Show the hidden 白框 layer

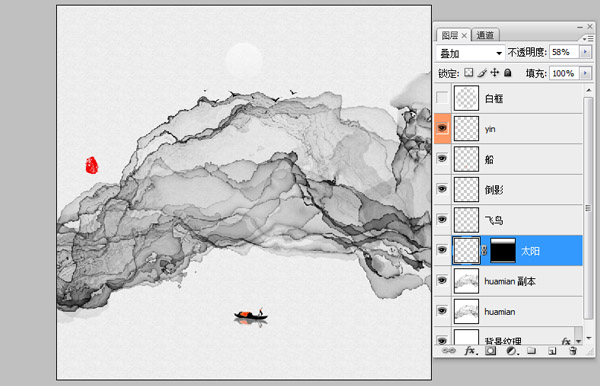(442, 98)
